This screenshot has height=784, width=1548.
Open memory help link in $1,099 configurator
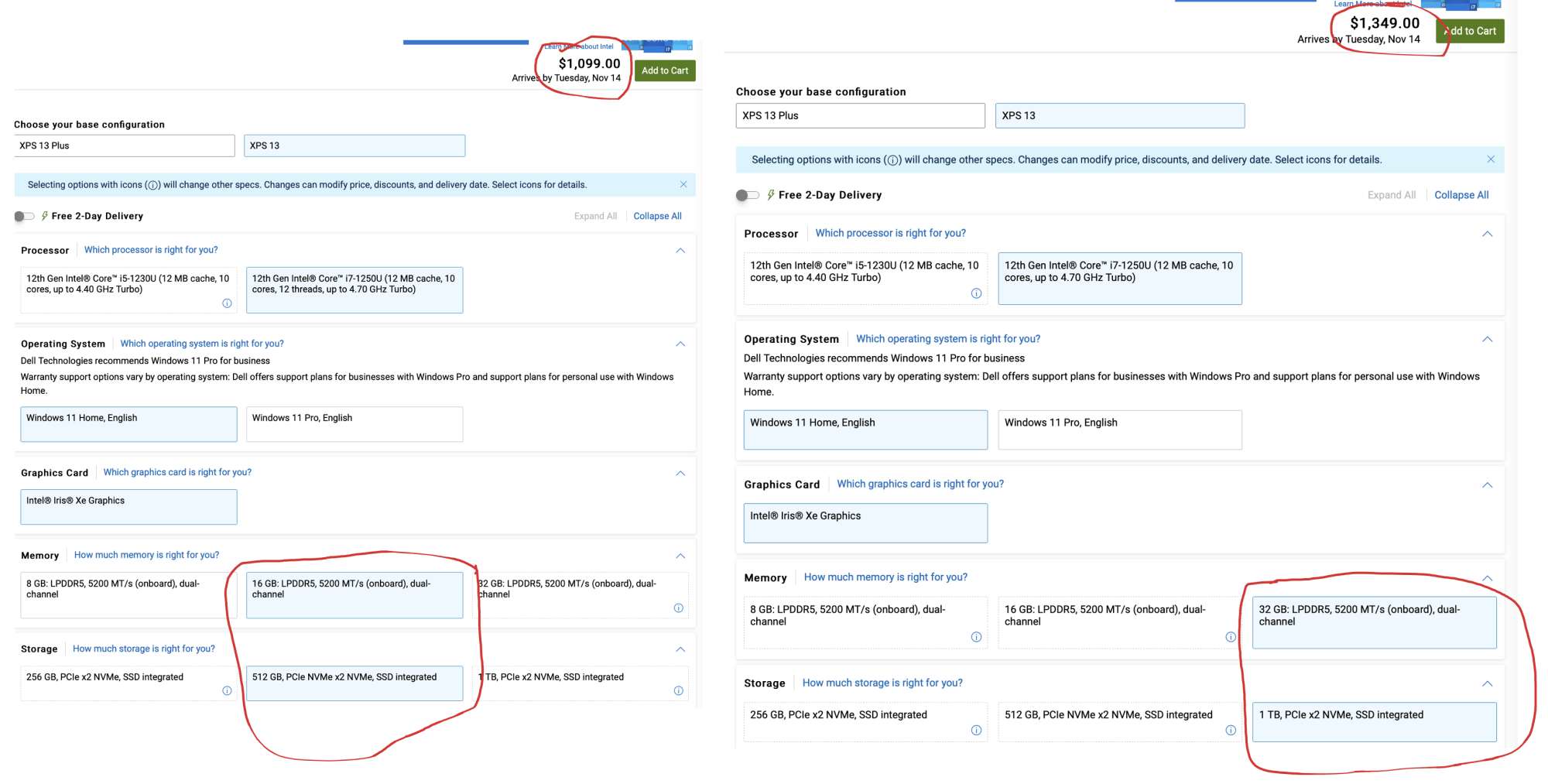146,555
